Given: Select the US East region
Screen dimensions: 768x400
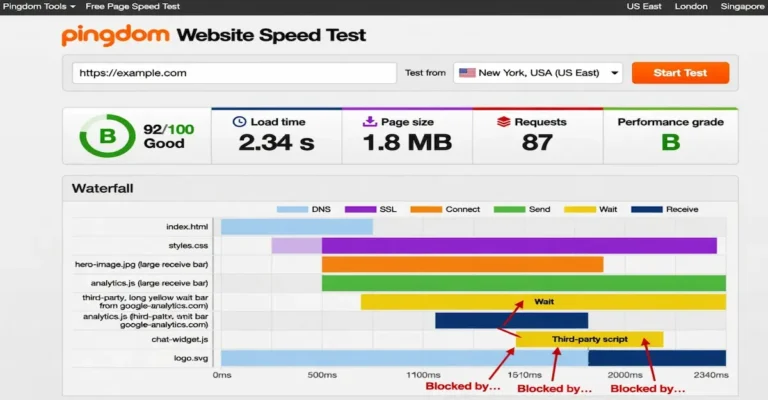Looking at the screenshot, I should click(x=644, y=6).
